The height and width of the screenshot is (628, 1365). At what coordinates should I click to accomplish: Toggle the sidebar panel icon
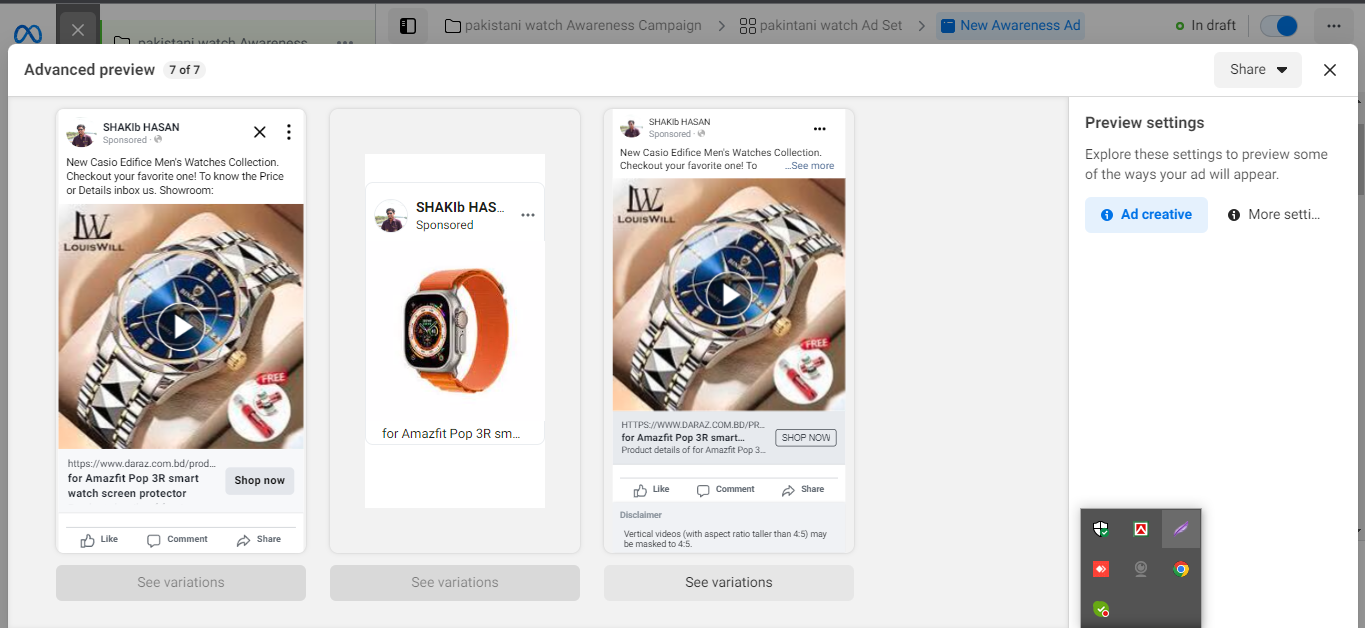click(408, 26)
